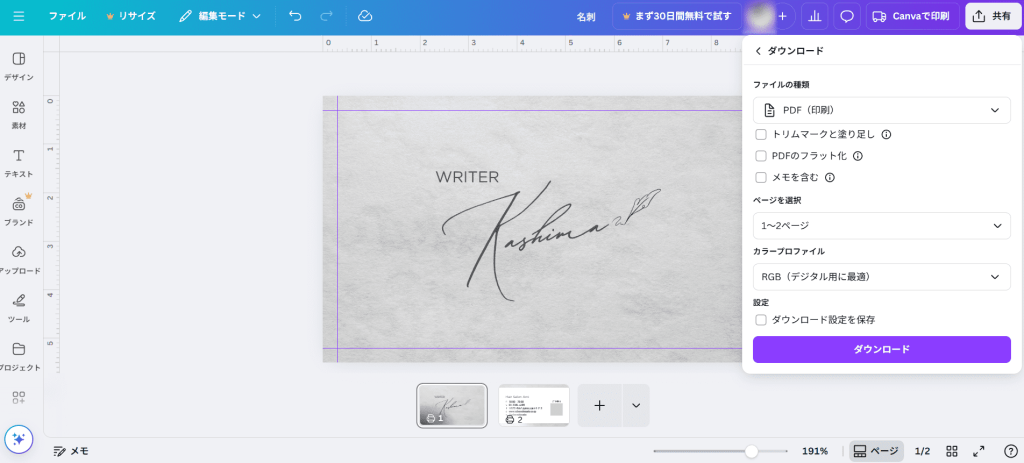
Task: Adjust the zoom slider
Action: point(752,451)
